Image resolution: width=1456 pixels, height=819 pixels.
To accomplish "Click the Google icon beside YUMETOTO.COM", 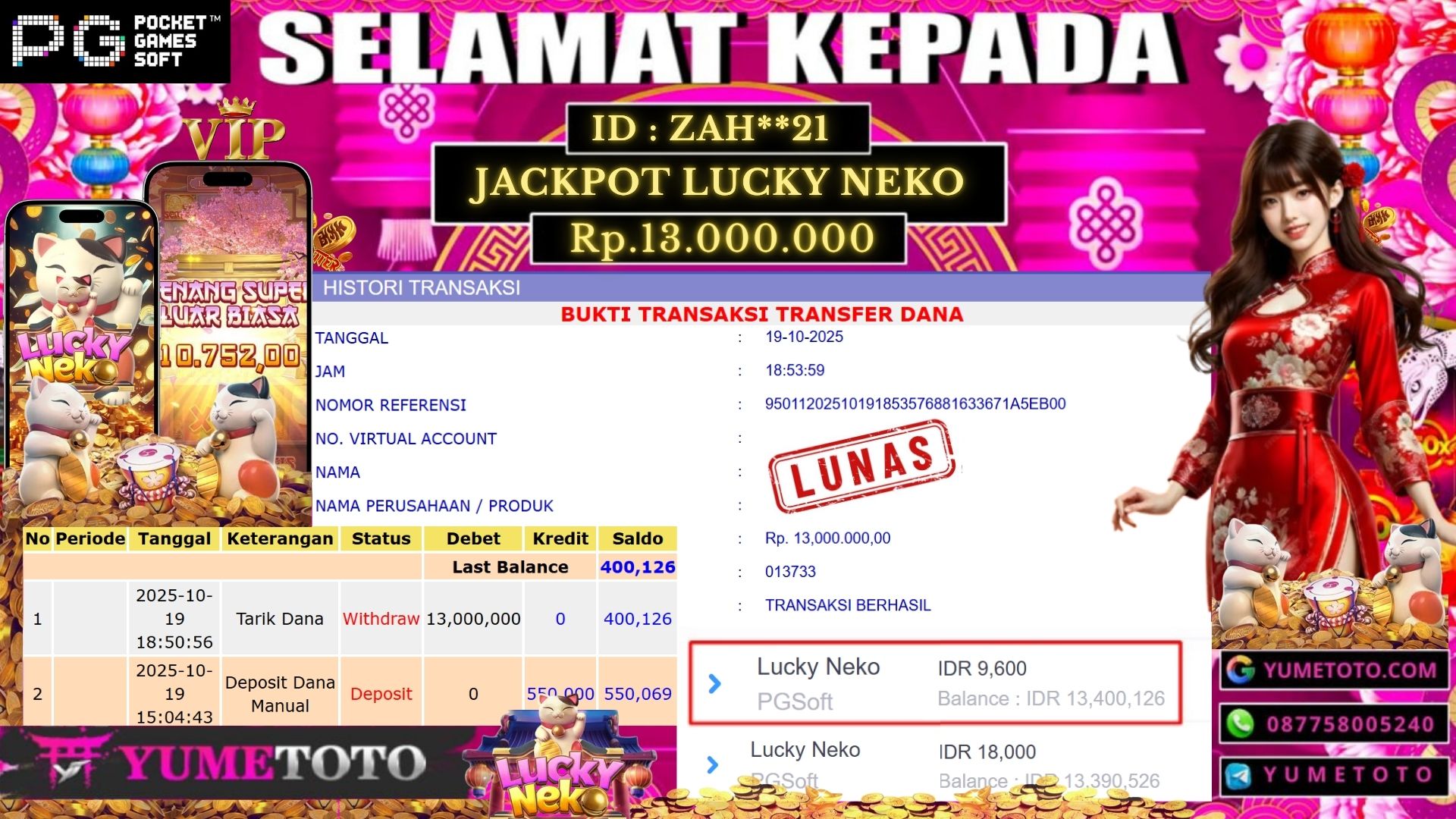I will [1241, 670].
